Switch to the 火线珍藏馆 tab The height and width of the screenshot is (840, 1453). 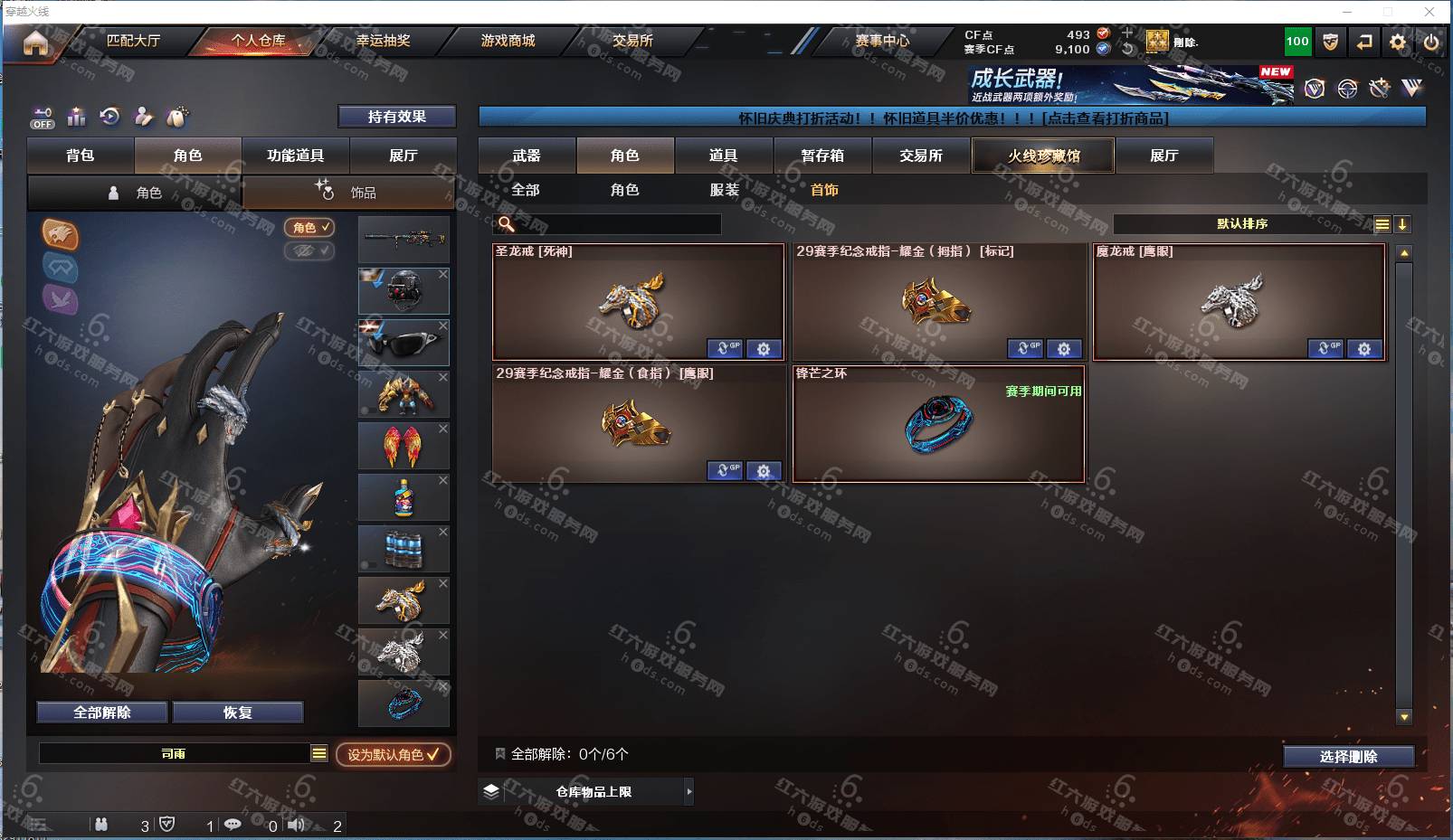coord(1043,156)
